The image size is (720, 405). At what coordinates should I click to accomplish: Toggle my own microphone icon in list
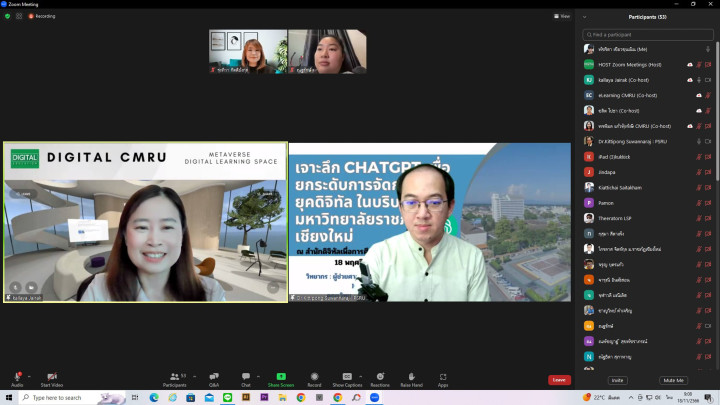coord(708,49)
